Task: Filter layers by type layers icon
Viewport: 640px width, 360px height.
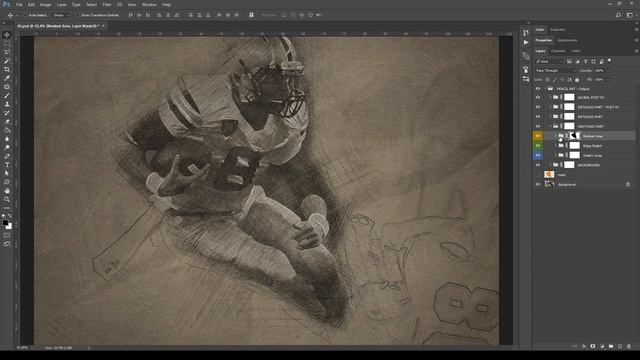Action: [585, 61]
